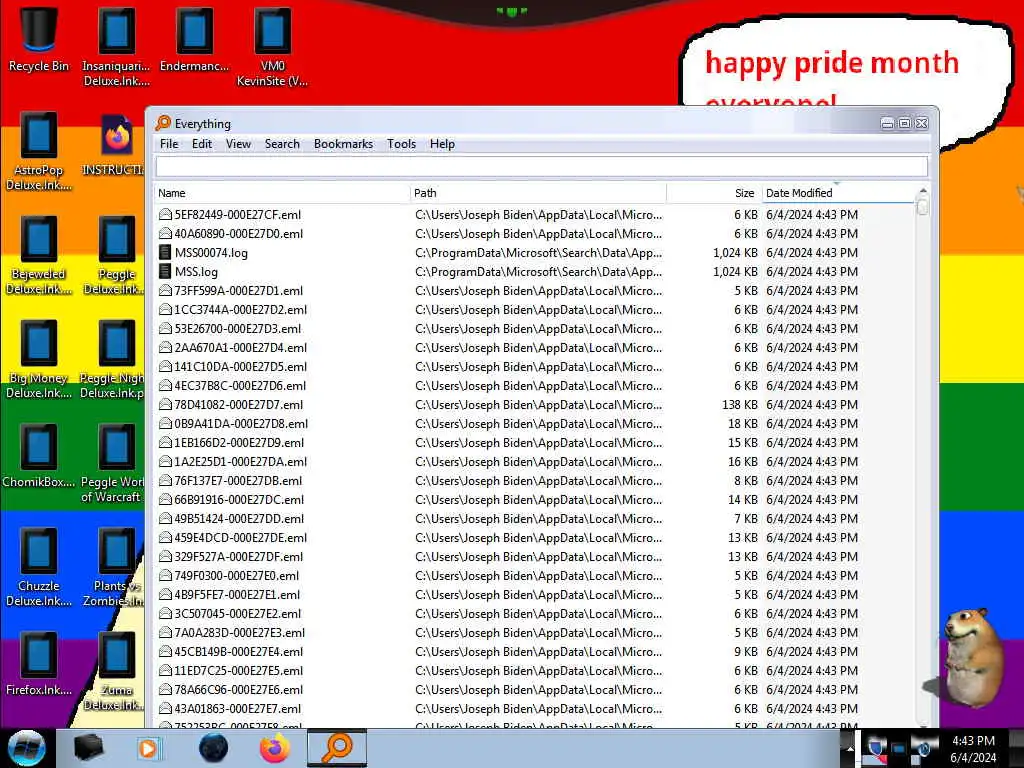
Task: Open the View menu
Action: [x=238, y=144]
